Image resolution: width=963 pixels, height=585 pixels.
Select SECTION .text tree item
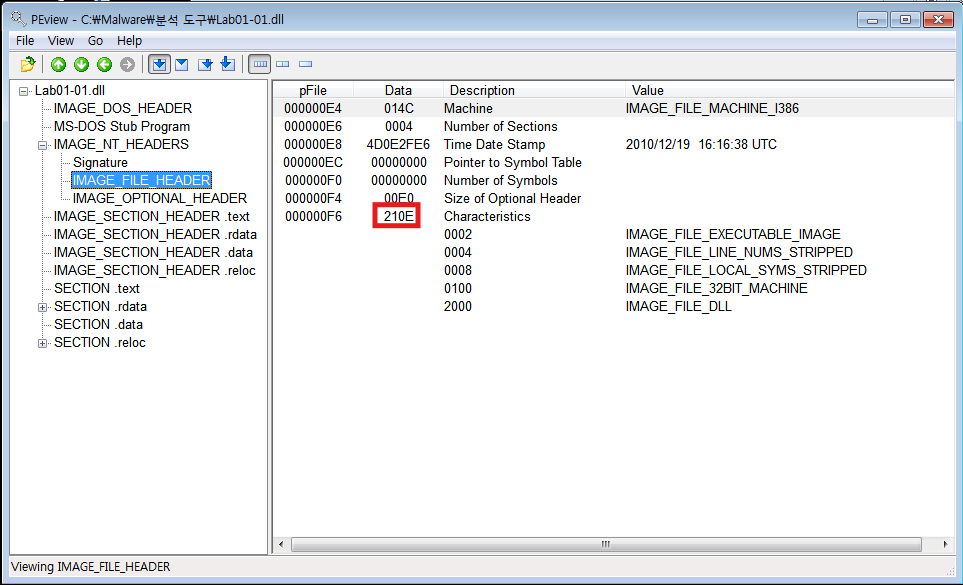tap(96, 289)
